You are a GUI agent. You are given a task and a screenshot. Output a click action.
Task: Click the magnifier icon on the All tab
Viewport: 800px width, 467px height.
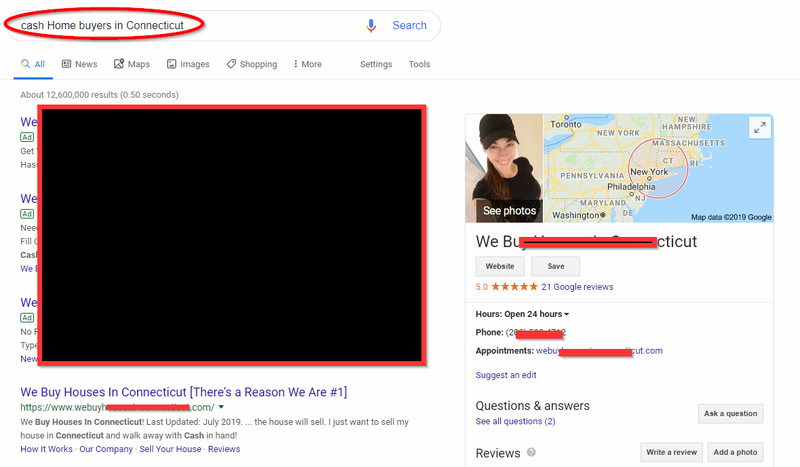pyautogui.click(x=25, y=64)
